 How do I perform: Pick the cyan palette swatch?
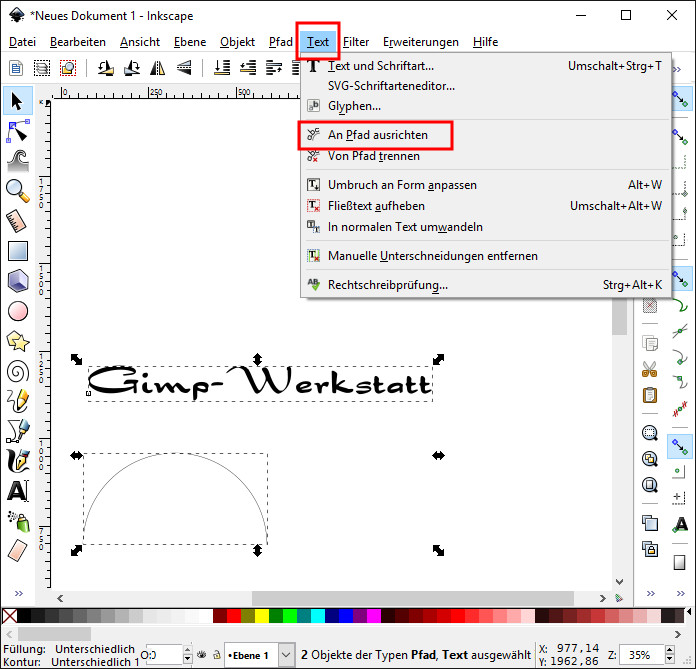tap(318, 616)
